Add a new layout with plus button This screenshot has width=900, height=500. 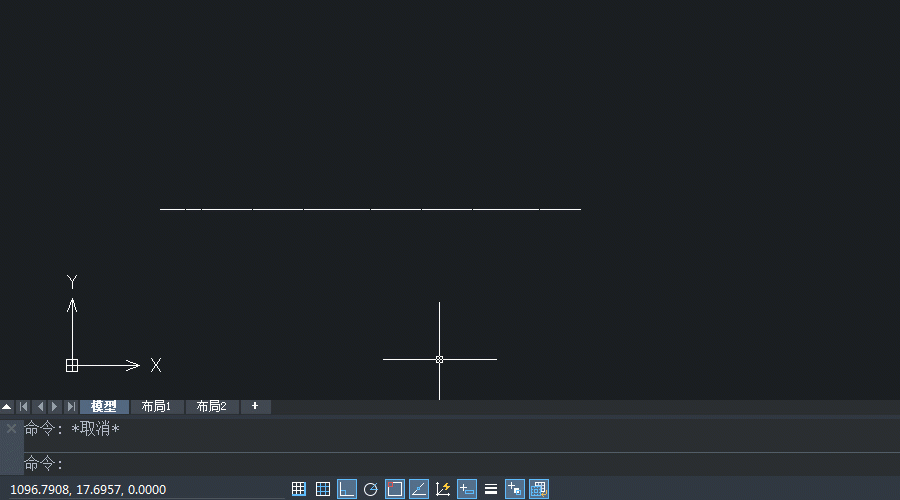[255, 406]
